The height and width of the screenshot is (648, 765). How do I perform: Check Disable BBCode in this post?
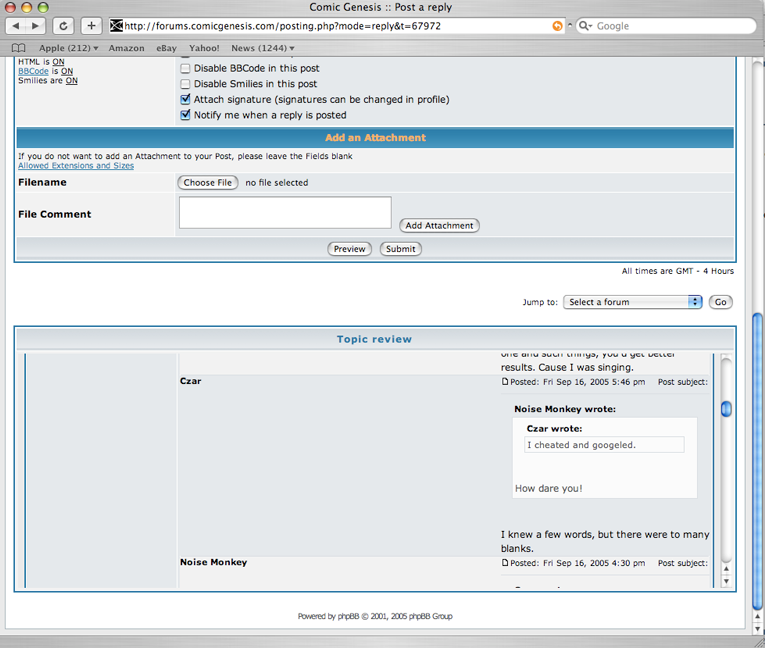click(185, 68)
